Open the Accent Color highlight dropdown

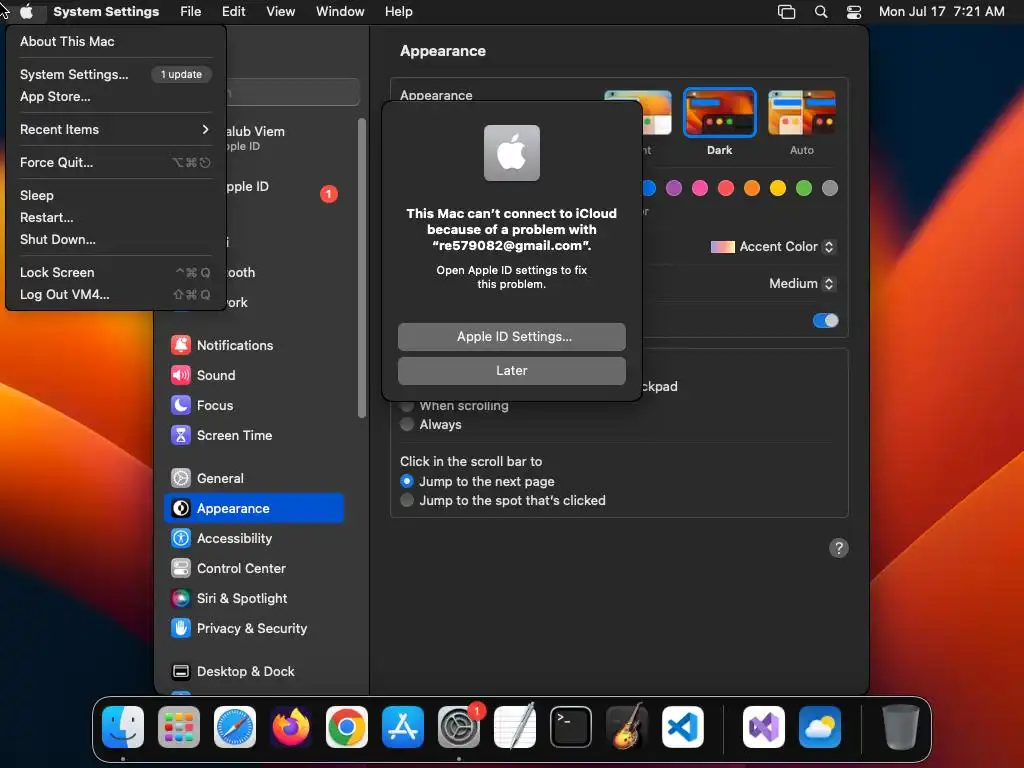click(x=773, y=247)
